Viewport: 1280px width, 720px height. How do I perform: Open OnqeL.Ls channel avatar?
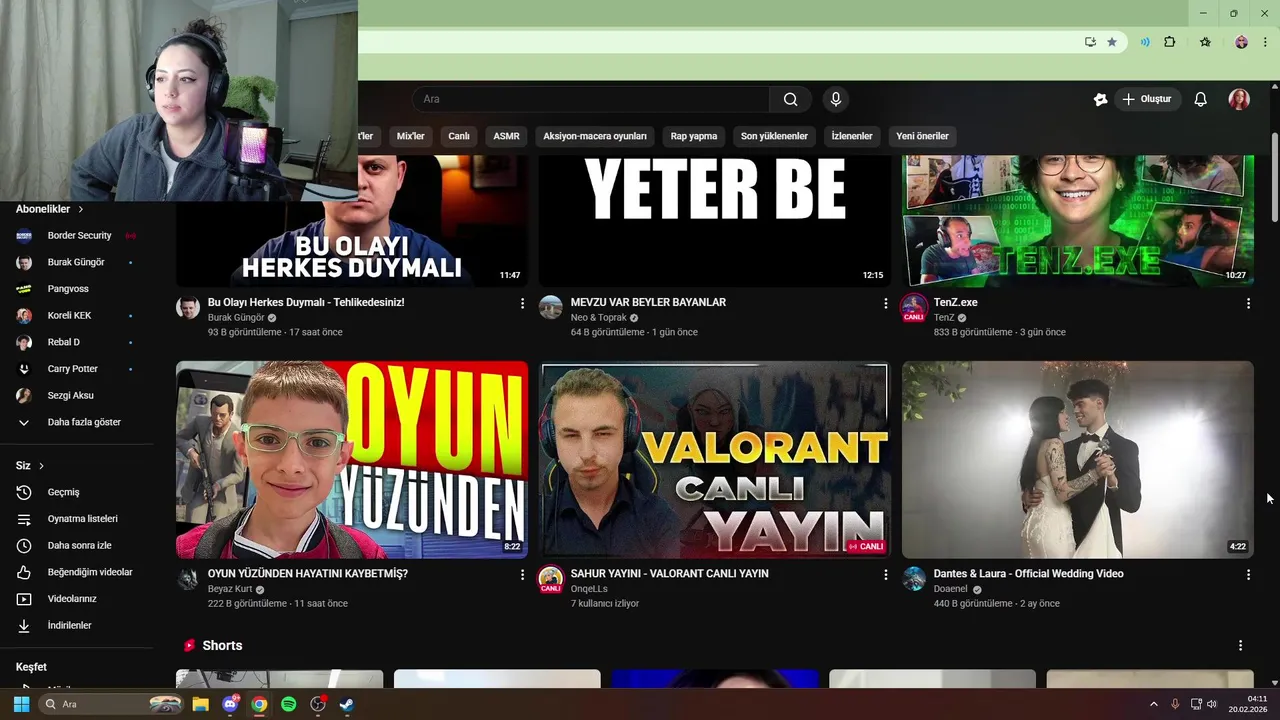pos(551,580)
